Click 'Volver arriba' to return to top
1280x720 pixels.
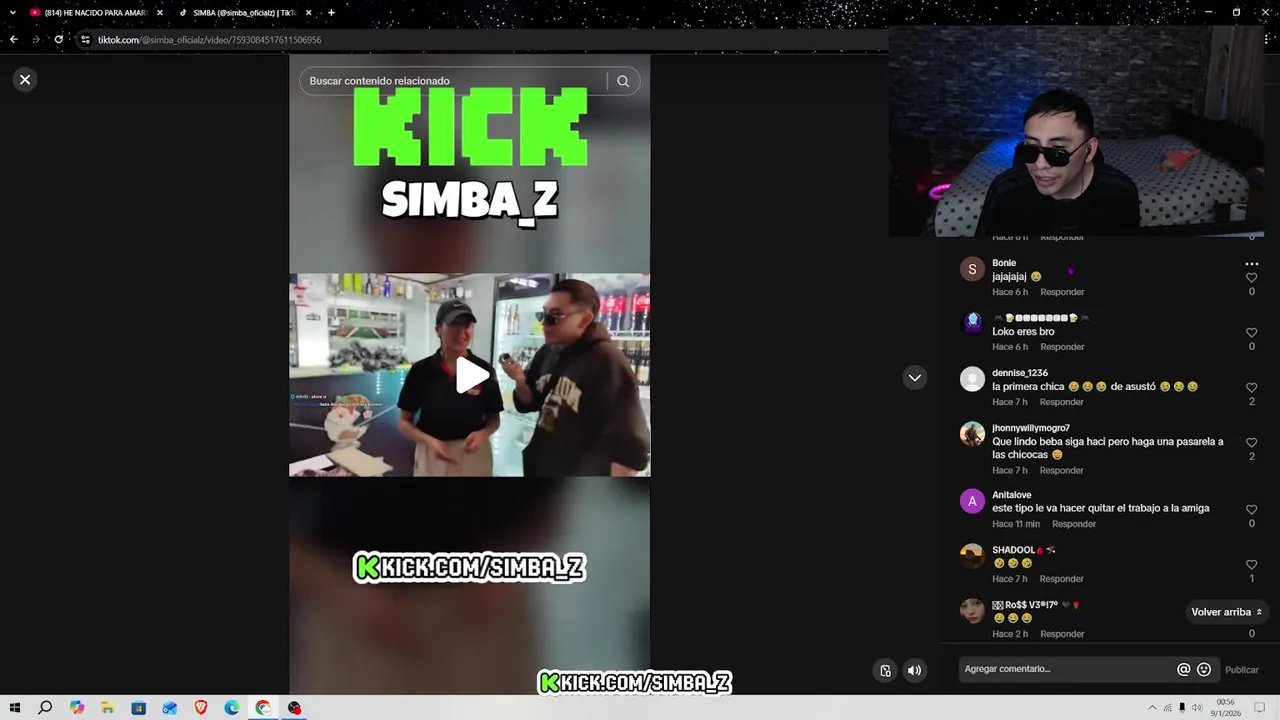pos(1226,612)
